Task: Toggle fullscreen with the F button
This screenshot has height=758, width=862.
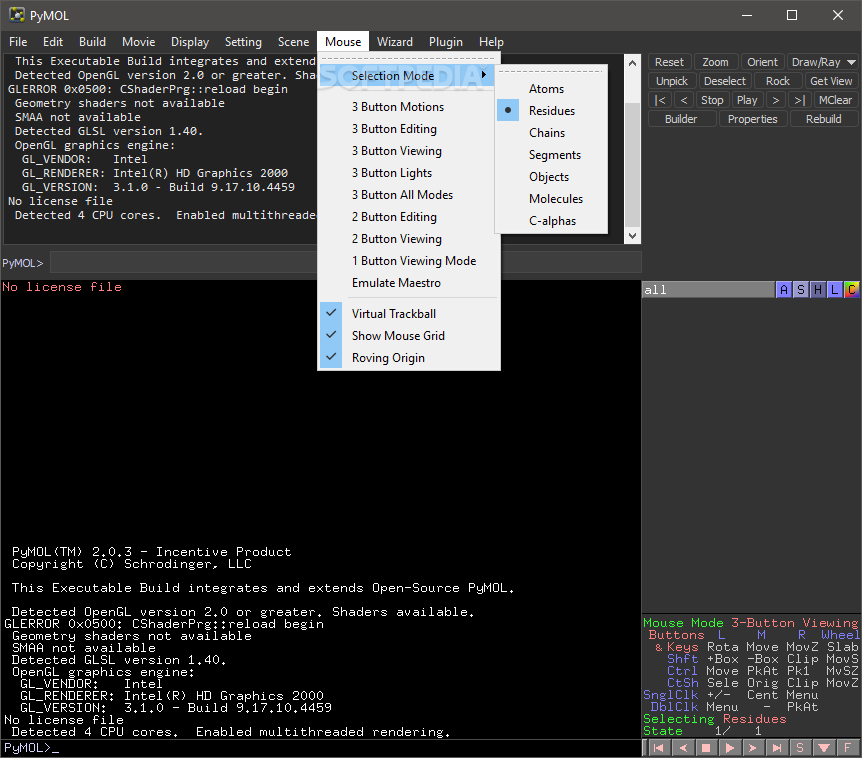Action: coord(848,748)
